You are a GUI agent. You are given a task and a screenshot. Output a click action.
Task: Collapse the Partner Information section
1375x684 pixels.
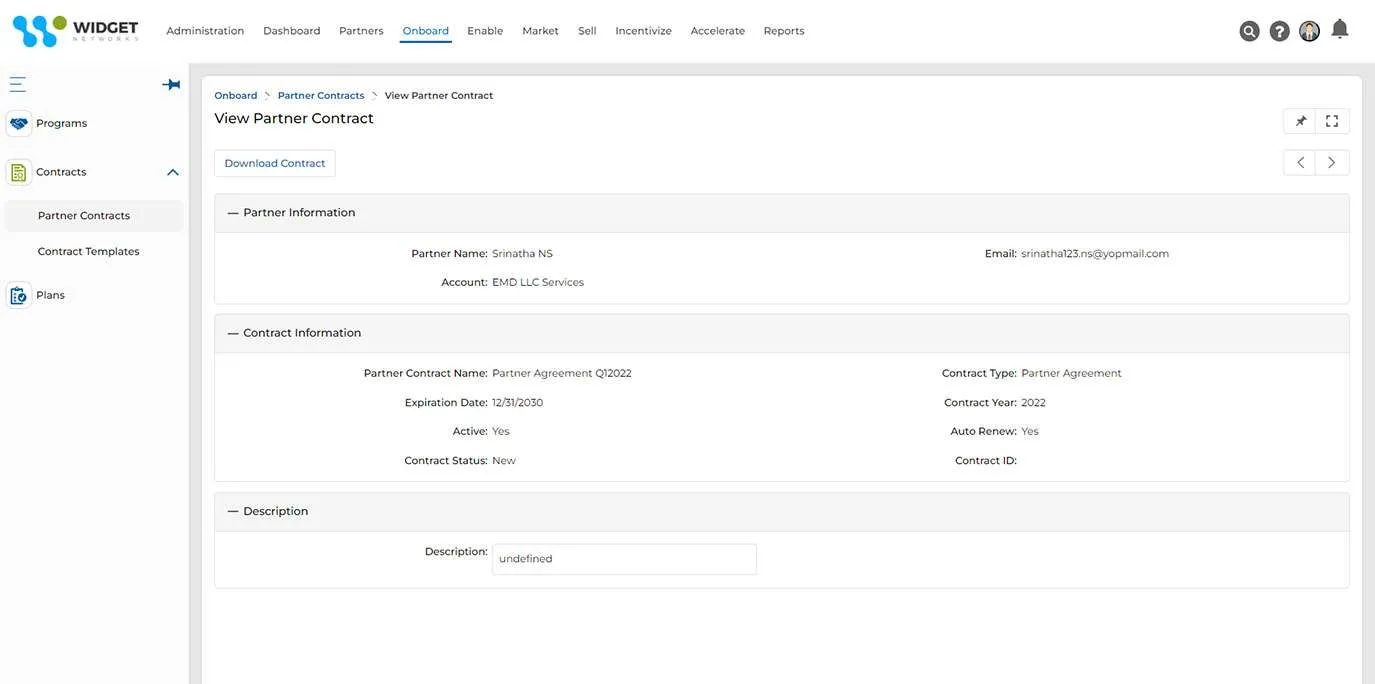[233, 213]
